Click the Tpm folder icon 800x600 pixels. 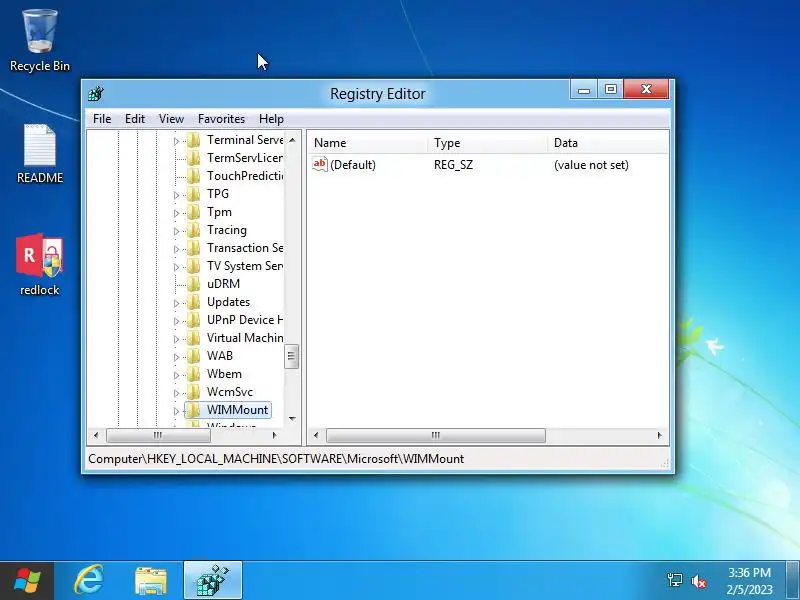point(193,212)
